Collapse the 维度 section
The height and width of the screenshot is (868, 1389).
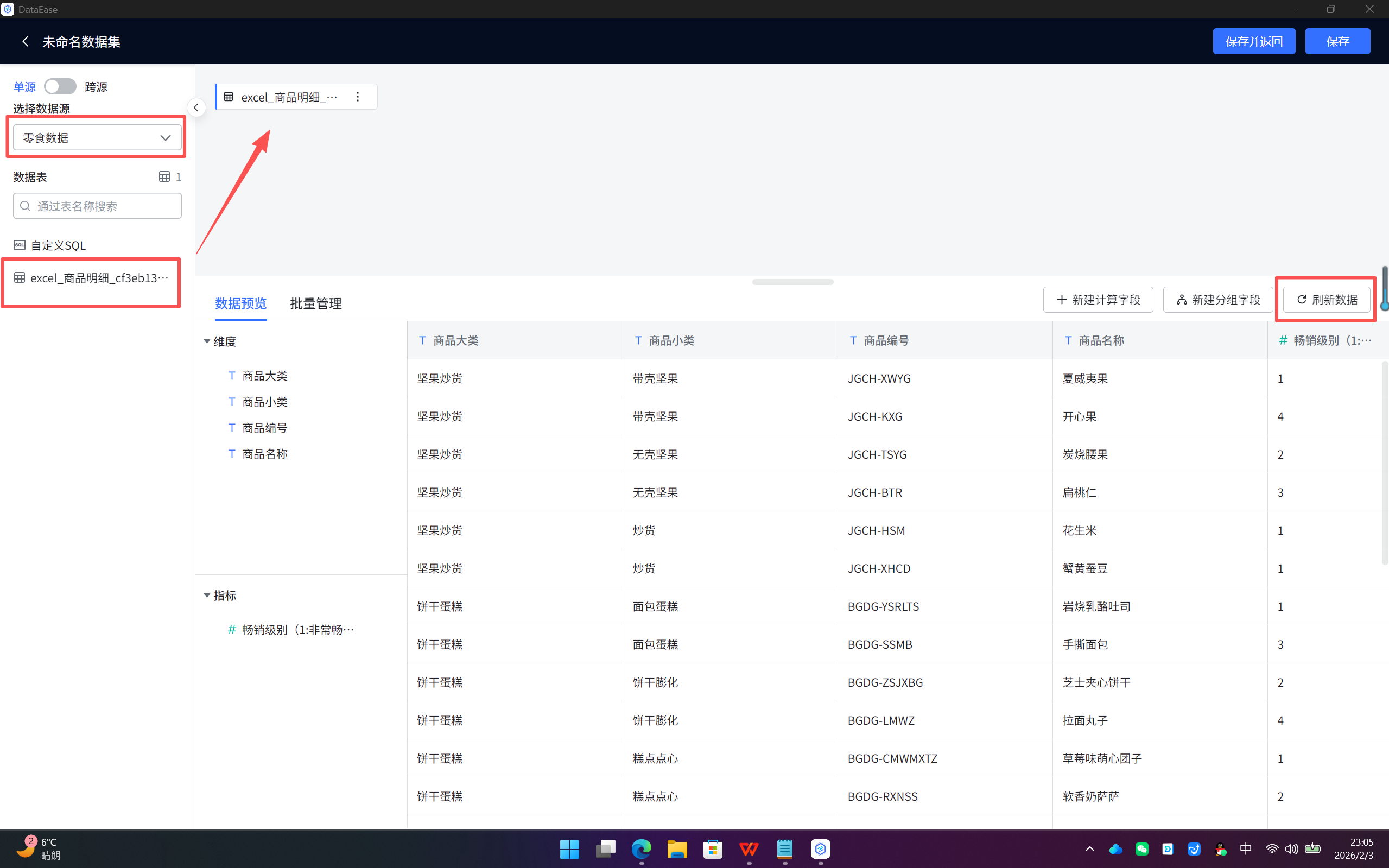coord(207,341)
